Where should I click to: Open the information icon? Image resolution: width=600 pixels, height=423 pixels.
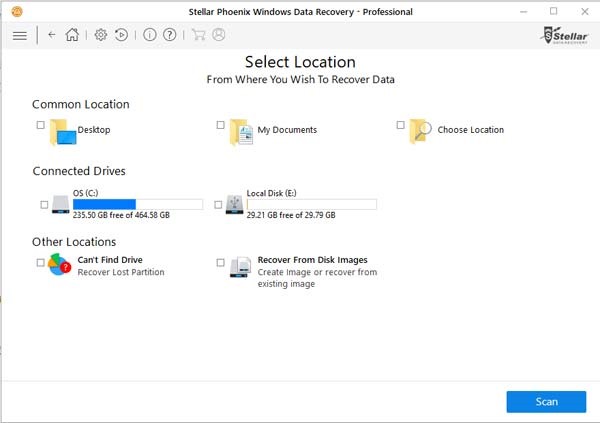point(150,35)
